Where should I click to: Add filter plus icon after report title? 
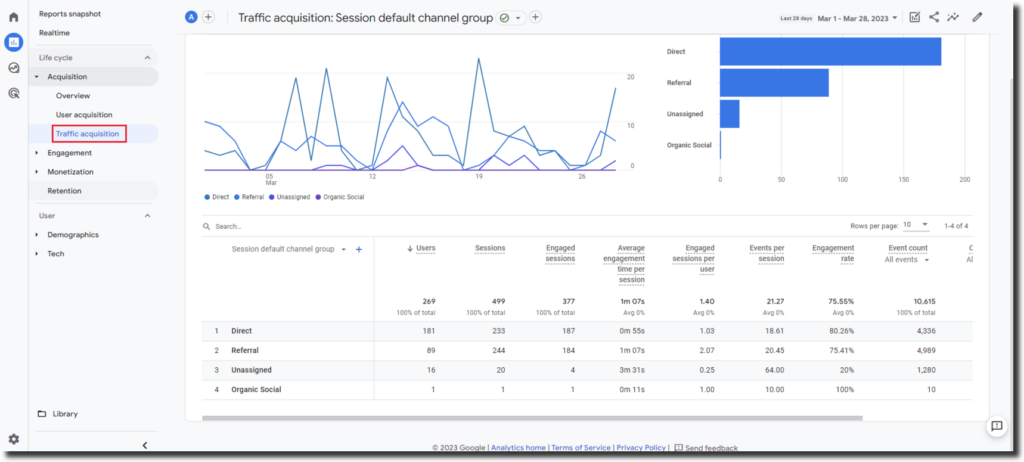[535, 18]
